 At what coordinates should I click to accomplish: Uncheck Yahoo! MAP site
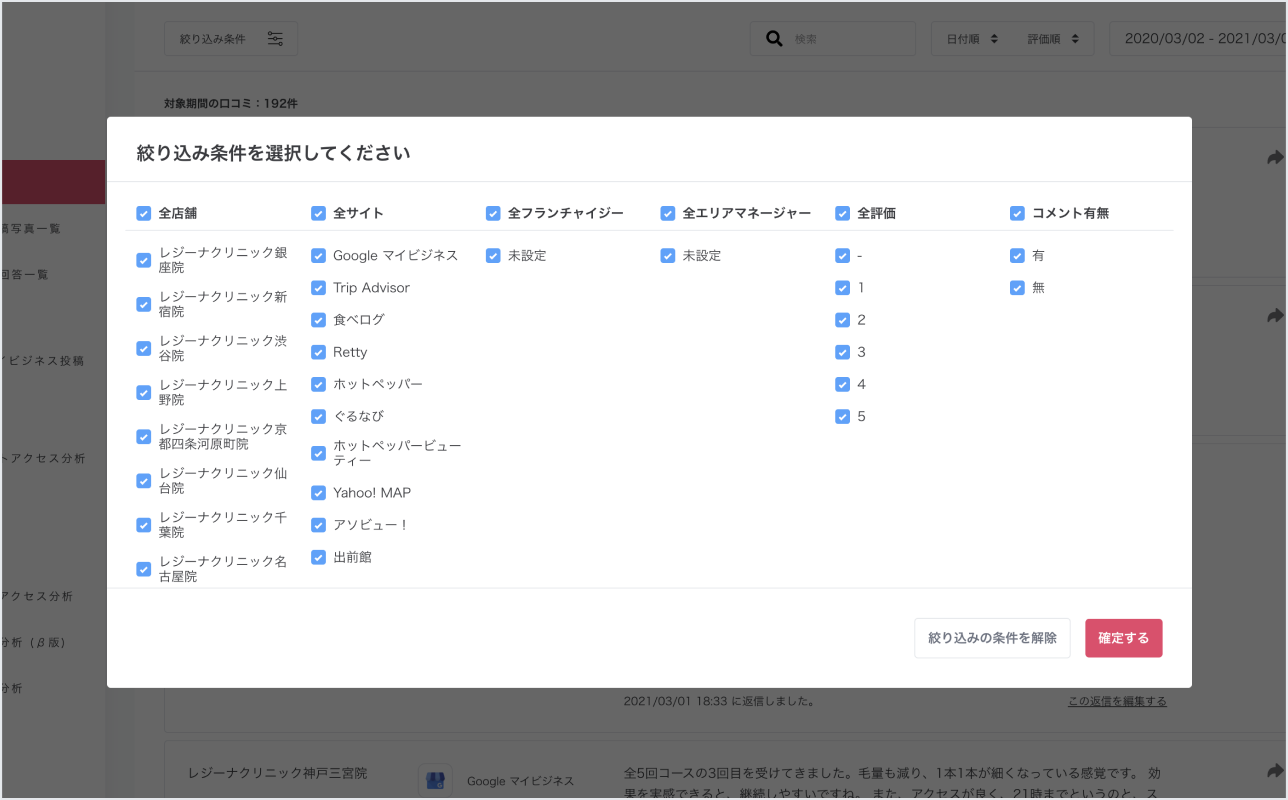point(318,493)
